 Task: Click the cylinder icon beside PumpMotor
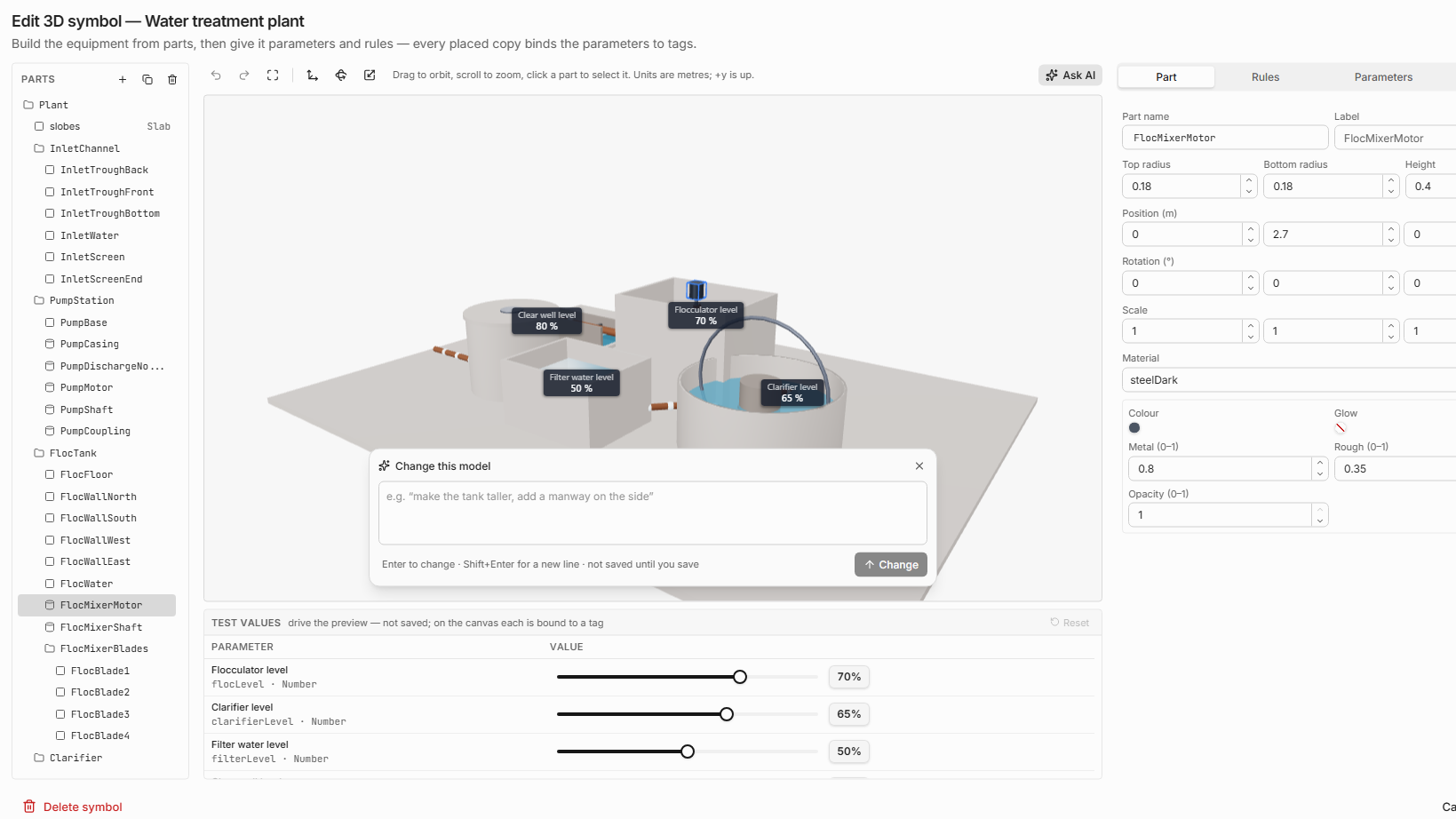50,388
